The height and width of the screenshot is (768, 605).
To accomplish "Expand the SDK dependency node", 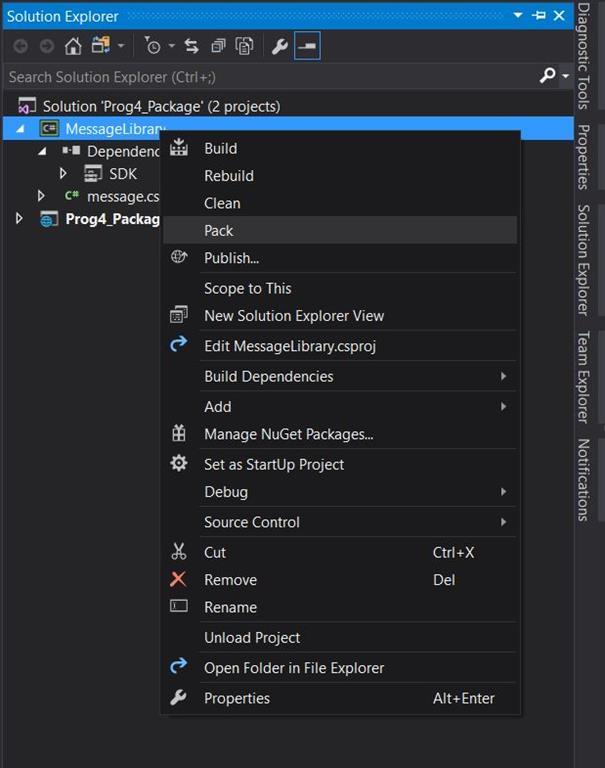I will tap(63, 174).
